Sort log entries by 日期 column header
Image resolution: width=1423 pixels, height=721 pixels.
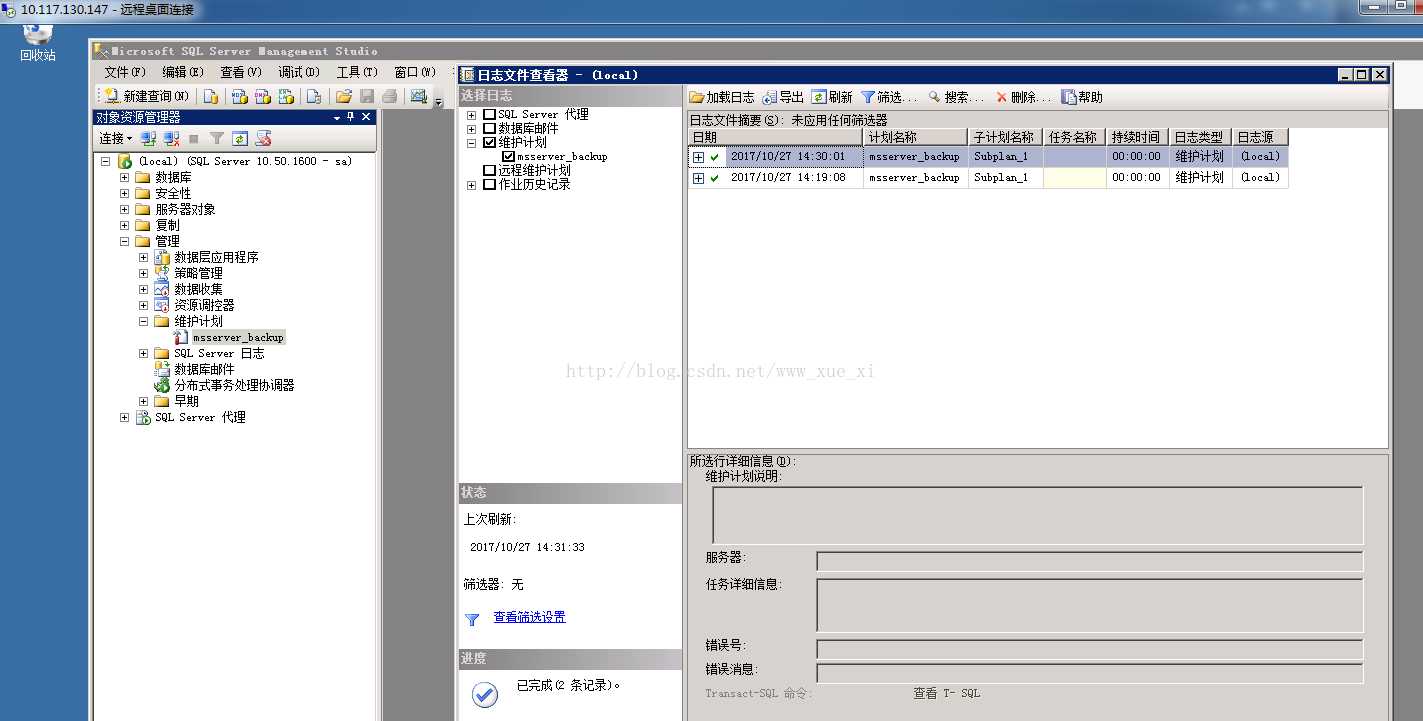tap(775, 137)
